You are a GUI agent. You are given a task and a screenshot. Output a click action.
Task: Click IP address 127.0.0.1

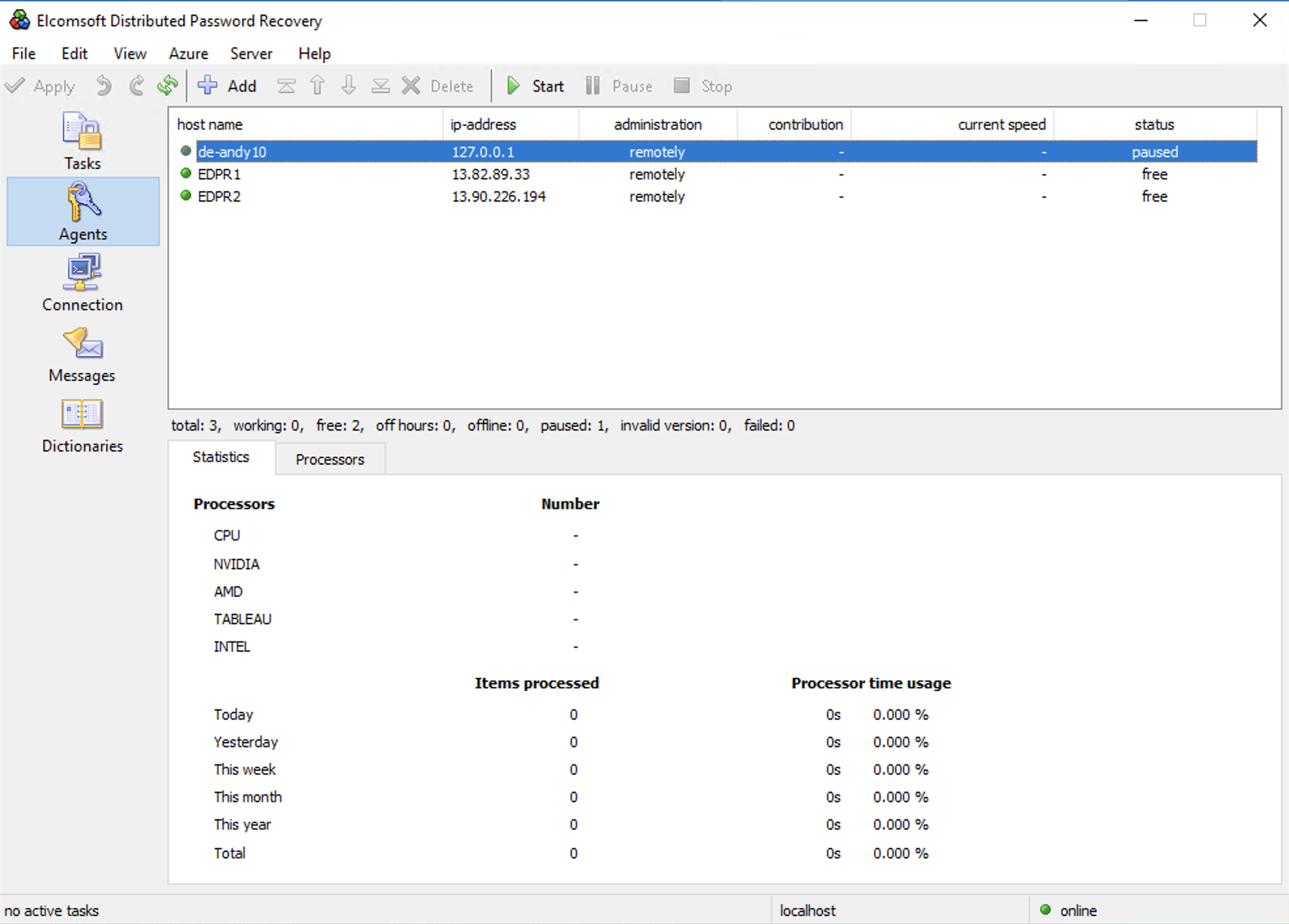[483, 152]
